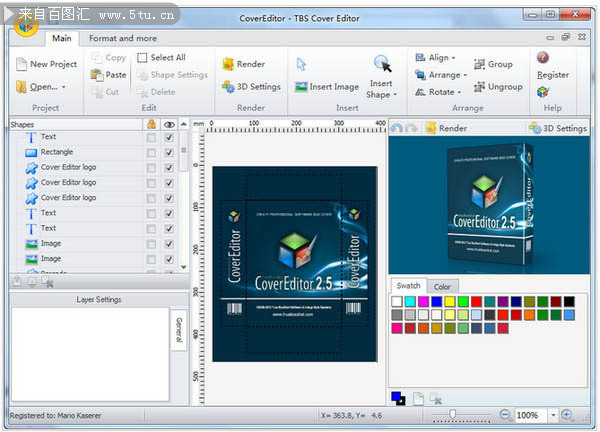Click the Register help icon
Viewport: 600px width, 432px height.
coord(543,58)
